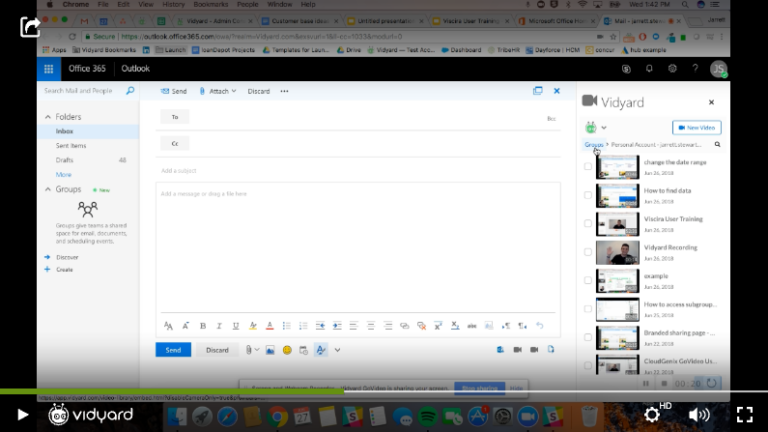Screen dimensions: 768x432
Task: Click the Bcc link
Action: point(552,119)
